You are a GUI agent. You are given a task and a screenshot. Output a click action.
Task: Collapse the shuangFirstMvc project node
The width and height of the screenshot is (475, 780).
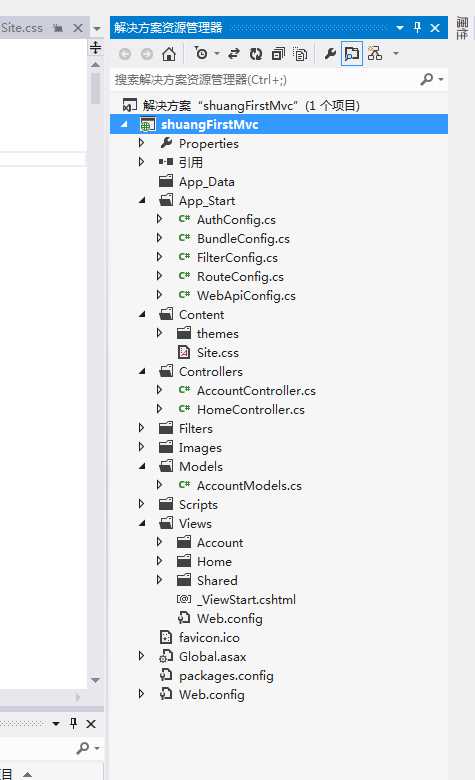(x=124, y=124)
